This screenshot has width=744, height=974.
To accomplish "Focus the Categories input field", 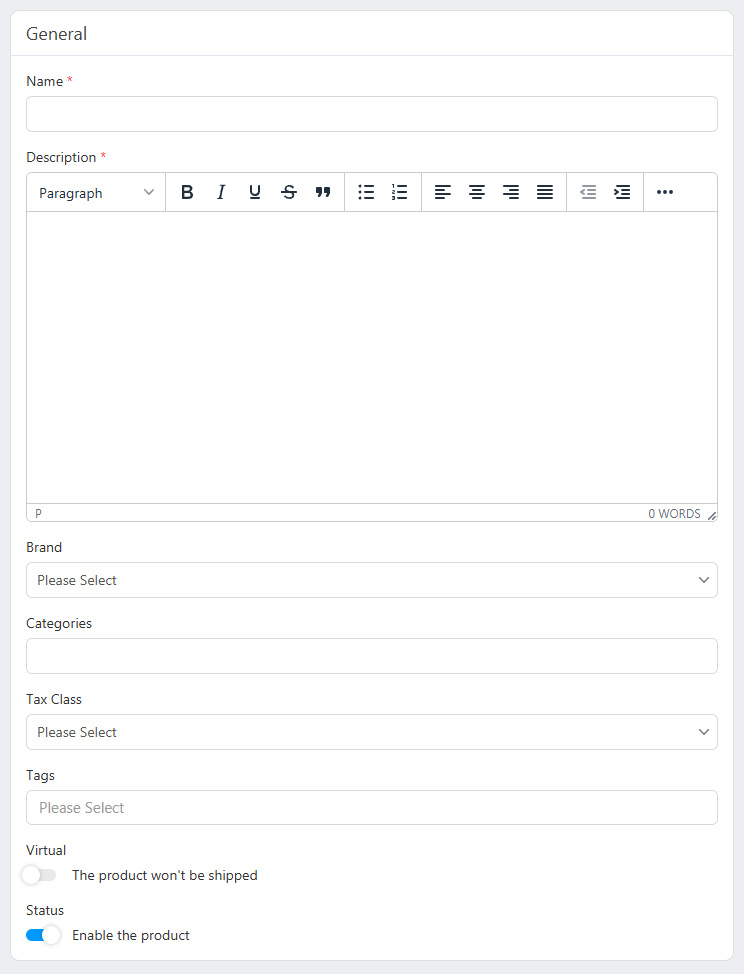I will (x=371, y=656).
